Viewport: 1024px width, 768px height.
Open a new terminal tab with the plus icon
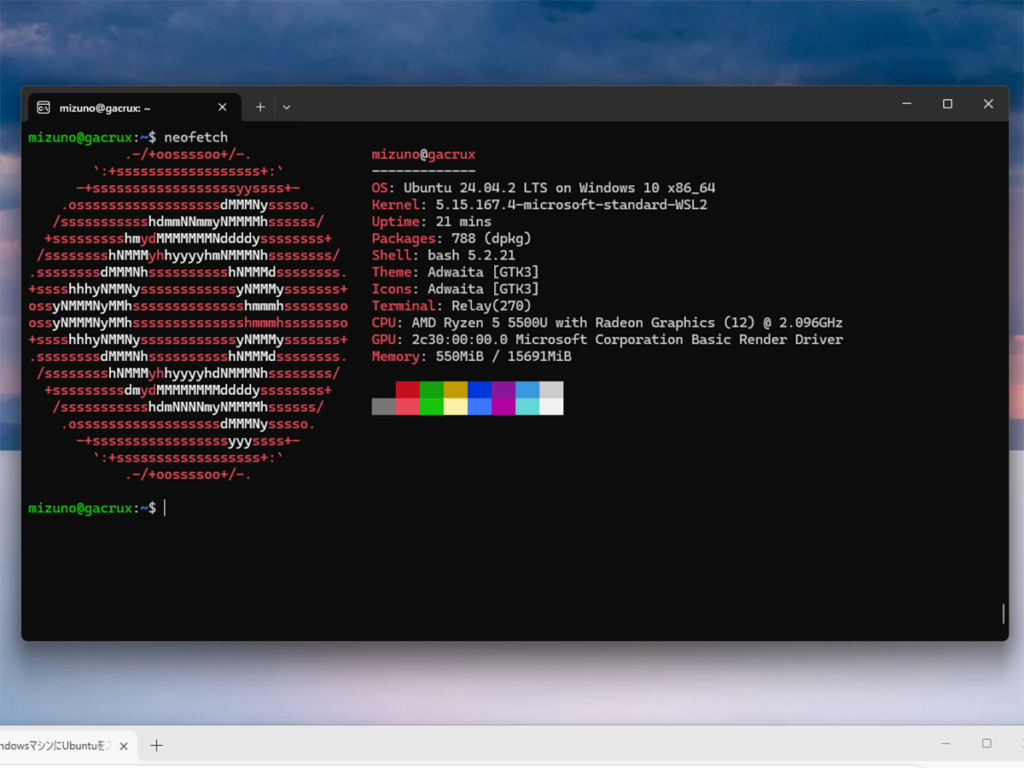[260, 106]
